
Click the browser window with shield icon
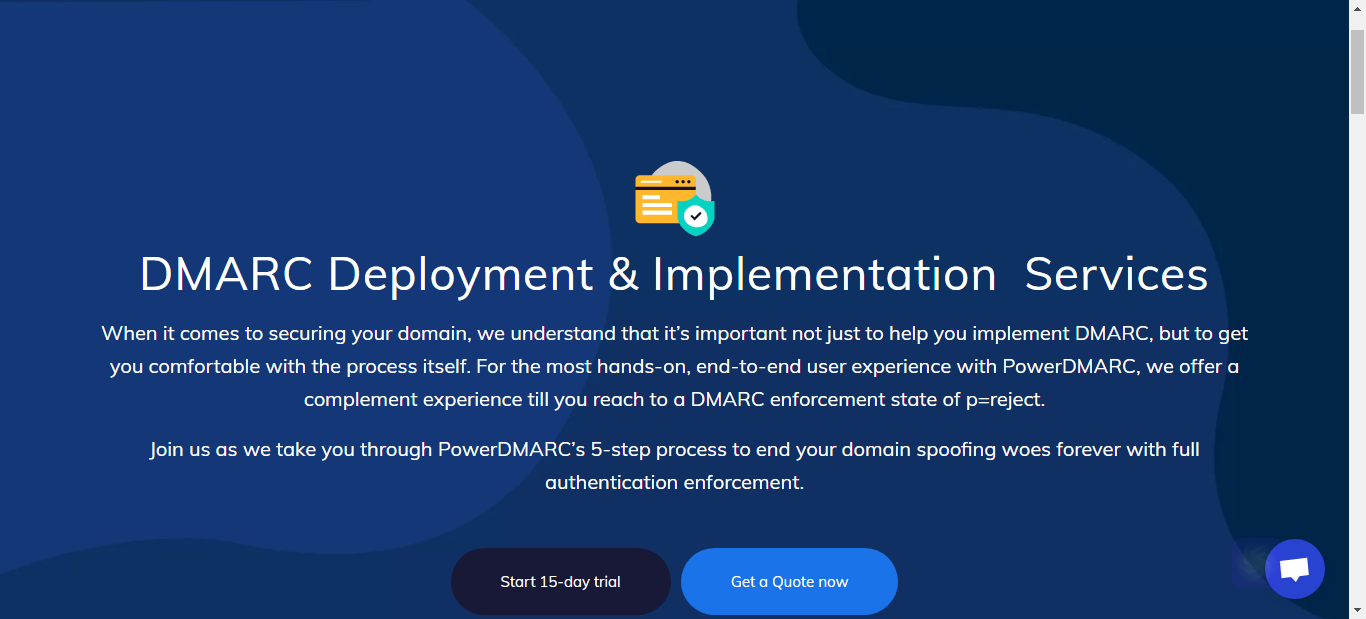[675, 198]
